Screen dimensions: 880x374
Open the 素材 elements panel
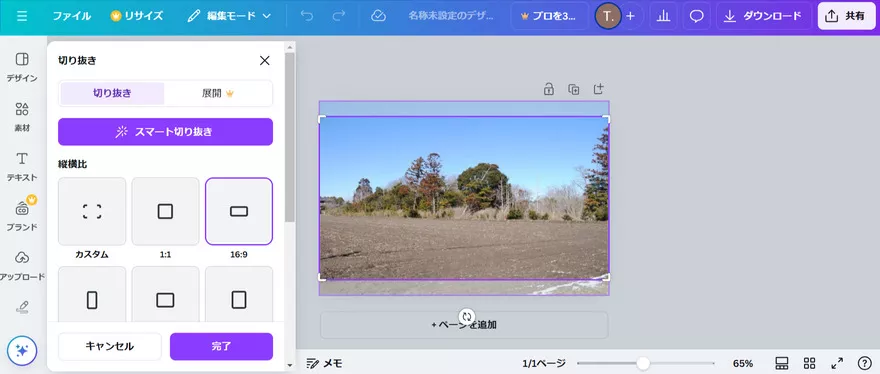point(22,116)
